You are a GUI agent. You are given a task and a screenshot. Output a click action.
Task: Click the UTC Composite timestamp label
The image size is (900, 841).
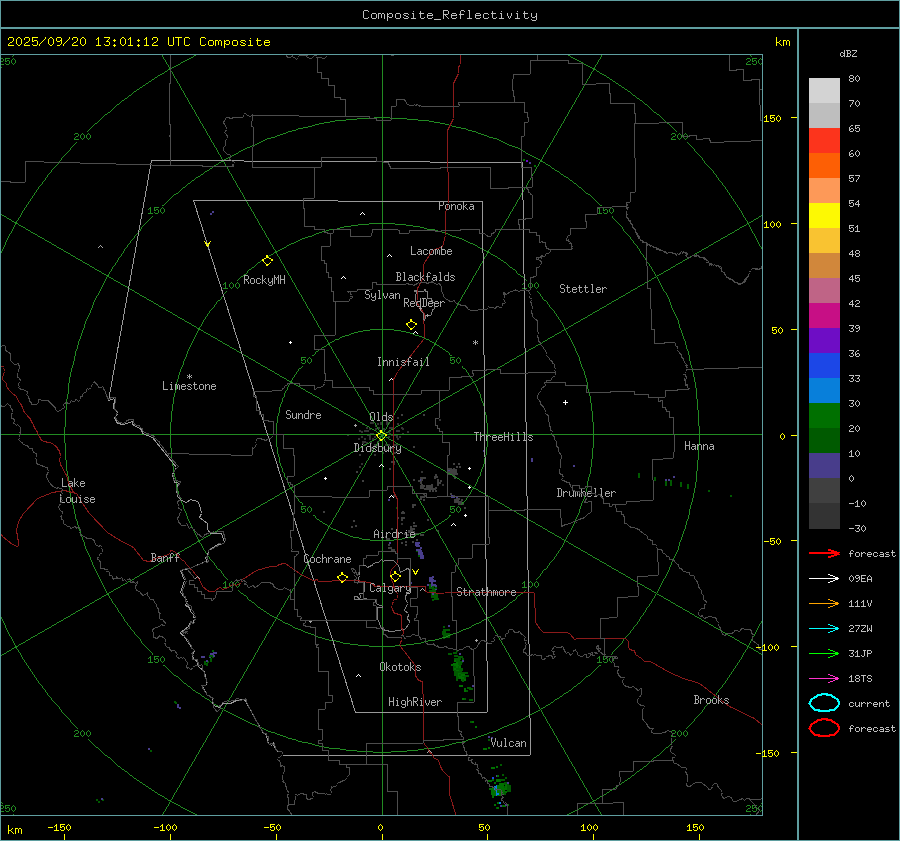[x=139, y=42]
